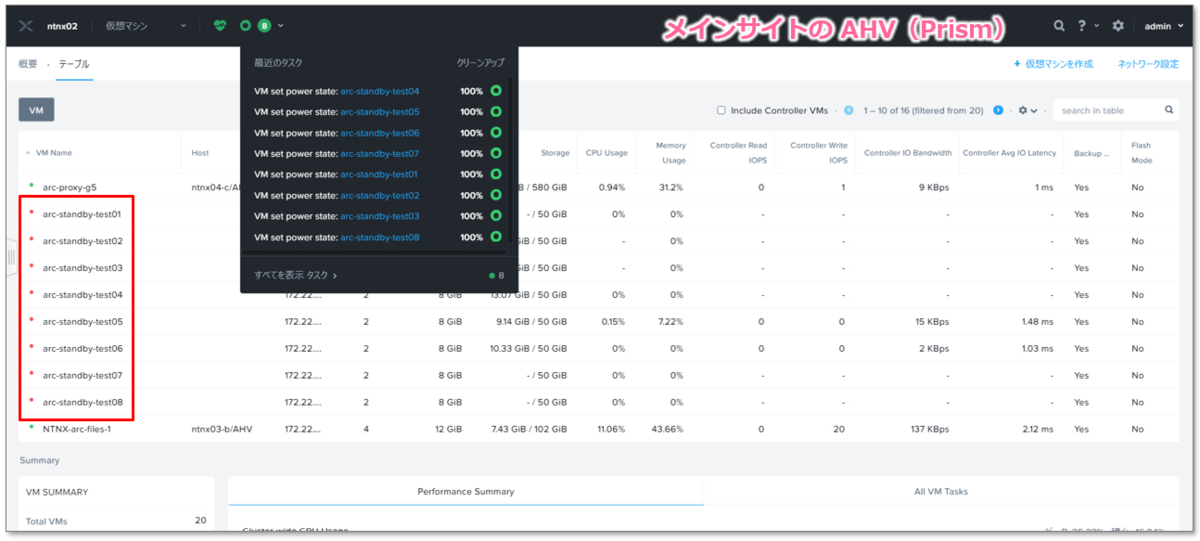The height and width of the screenshot is (541, 1200).
Task: Open the help question mark menu
Action: [1087, 25]
